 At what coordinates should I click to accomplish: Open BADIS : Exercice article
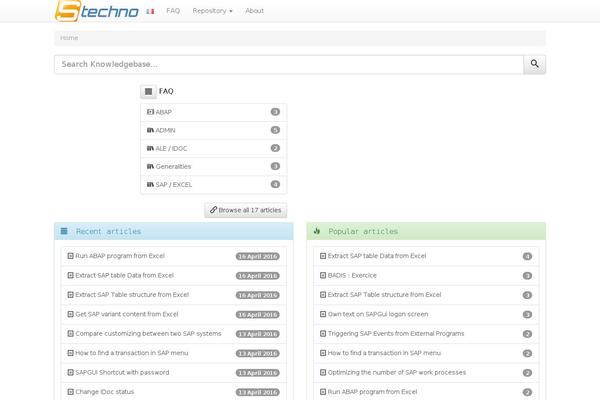click(352, 275)
